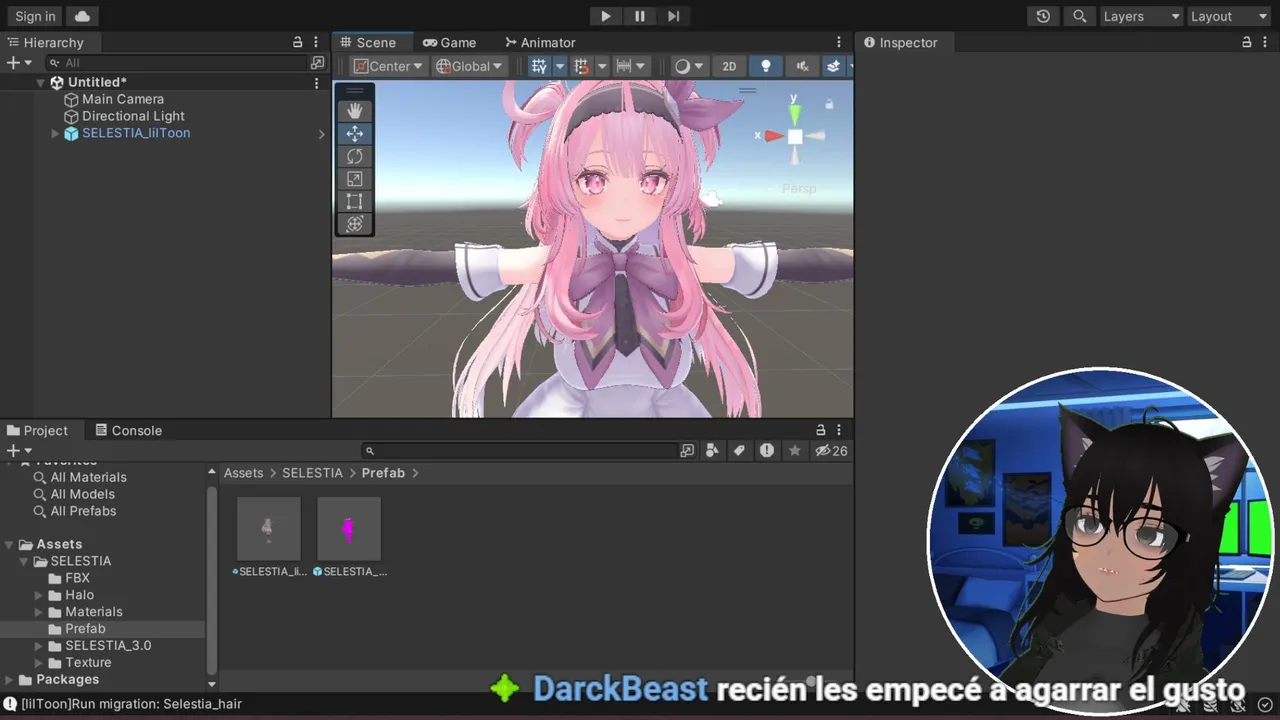The width and height of the screenshot is (1280, 720).
Task: Switch to the Scene tab
Action: (368, 42)
